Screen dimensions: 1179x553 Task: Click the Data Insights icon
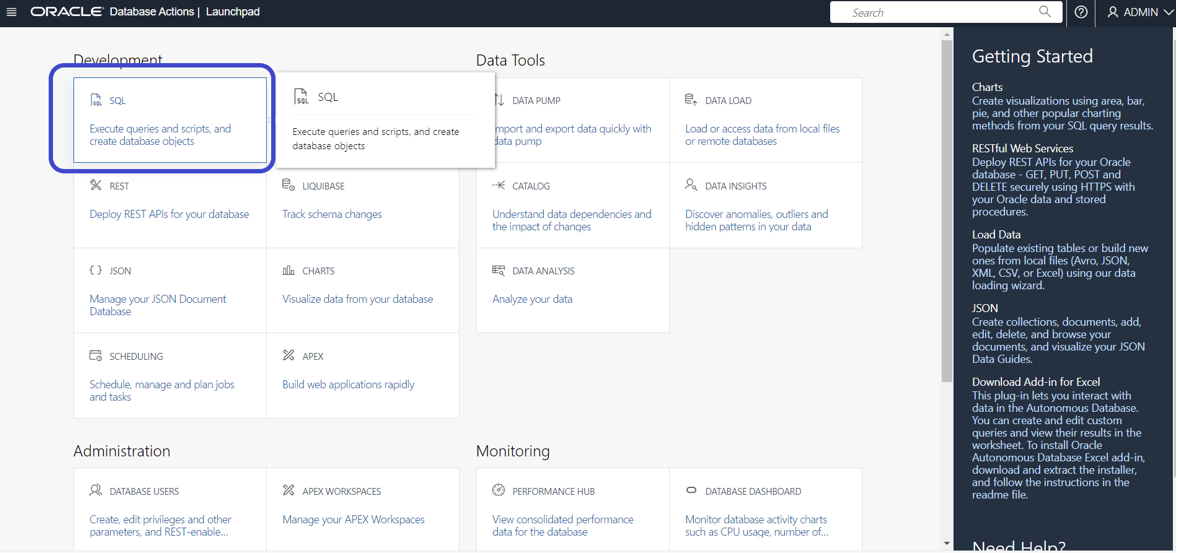point(691,185)
